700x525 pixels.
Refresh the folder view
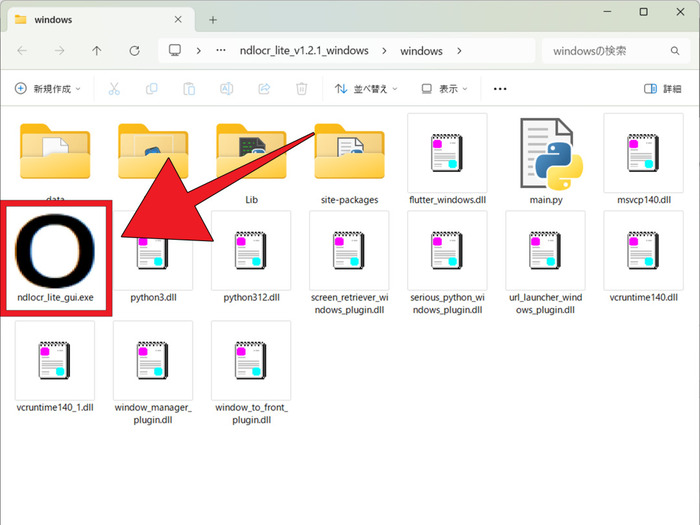point(134,51)
